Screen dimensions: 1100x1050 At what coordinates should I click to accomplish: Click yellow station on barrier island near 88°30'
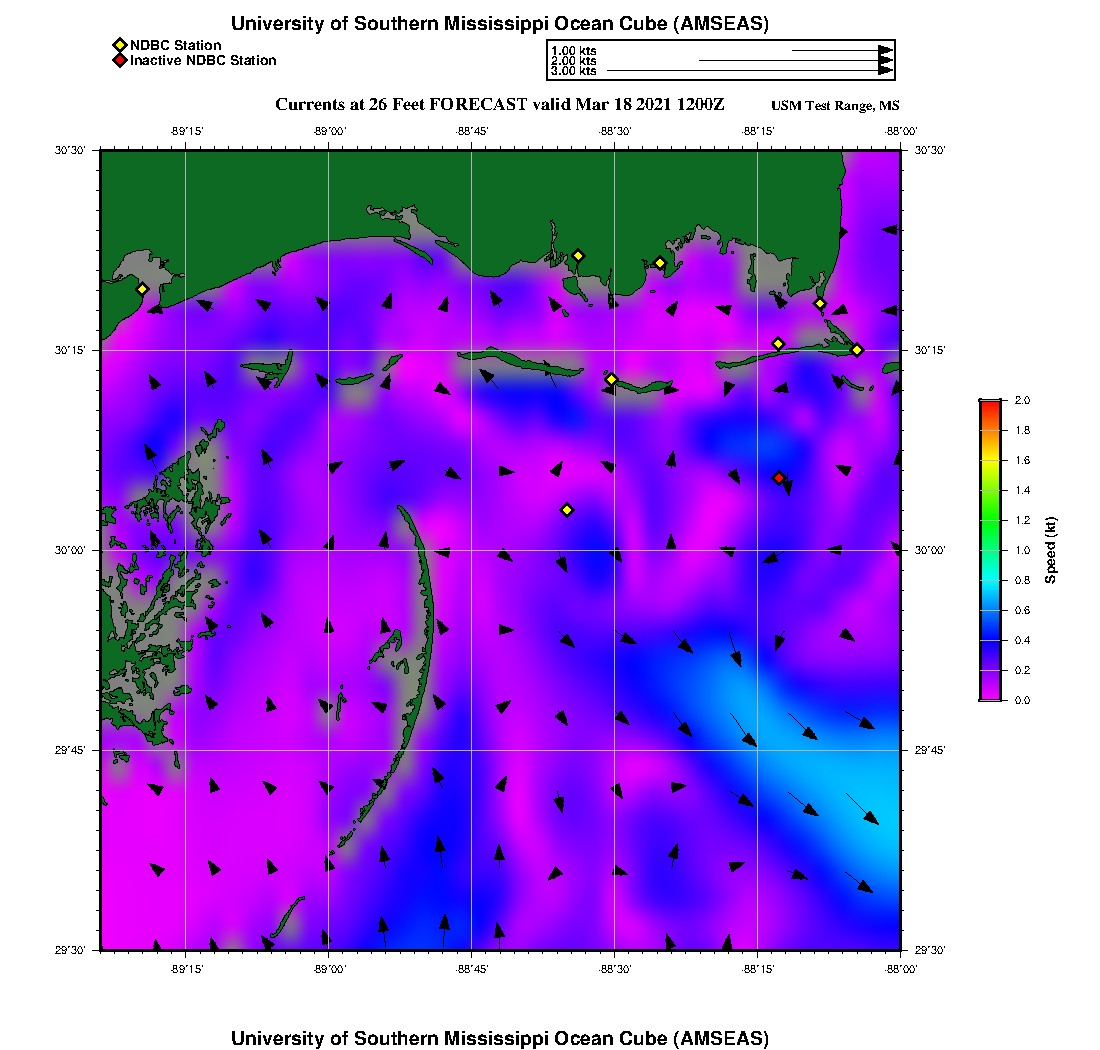coord(612,379)
